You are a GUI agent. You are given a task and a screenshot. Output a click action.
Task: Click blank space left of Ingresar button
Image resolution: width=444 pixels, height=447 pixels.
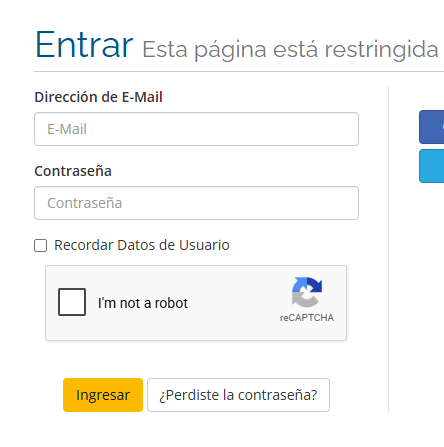click(x=47, y=395)
